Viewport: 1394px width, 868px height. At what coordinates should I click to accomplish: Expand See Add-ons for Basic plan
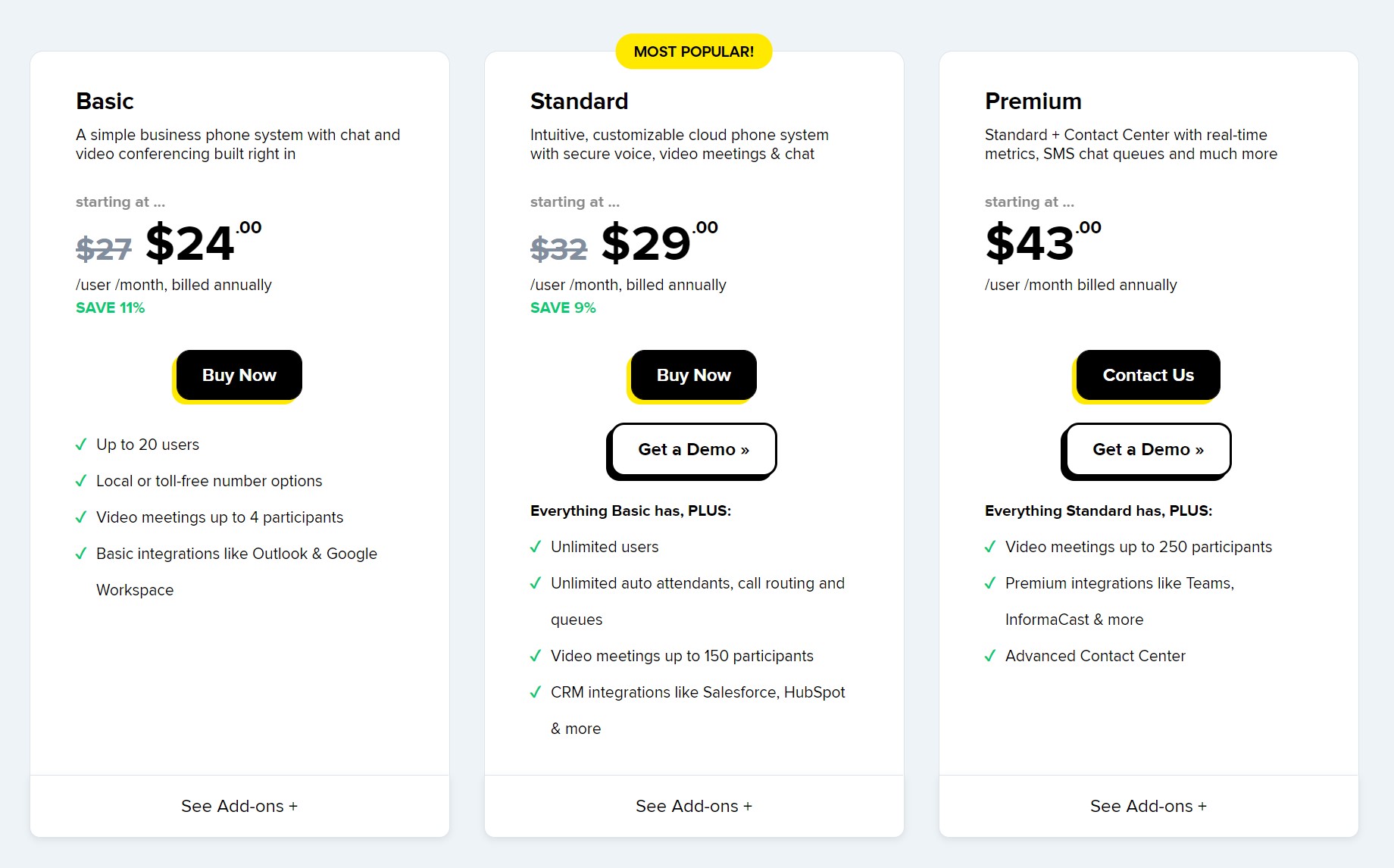(239, 806)
